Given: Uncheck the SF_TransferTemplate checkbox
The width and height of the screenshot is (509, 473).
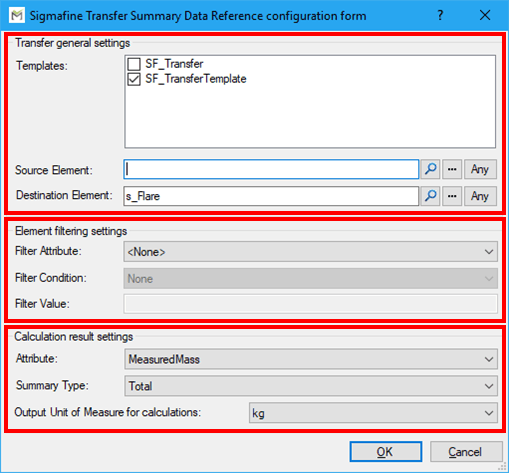Looking at the screenshot, I should pyautogui.click(x=134, y=79).
